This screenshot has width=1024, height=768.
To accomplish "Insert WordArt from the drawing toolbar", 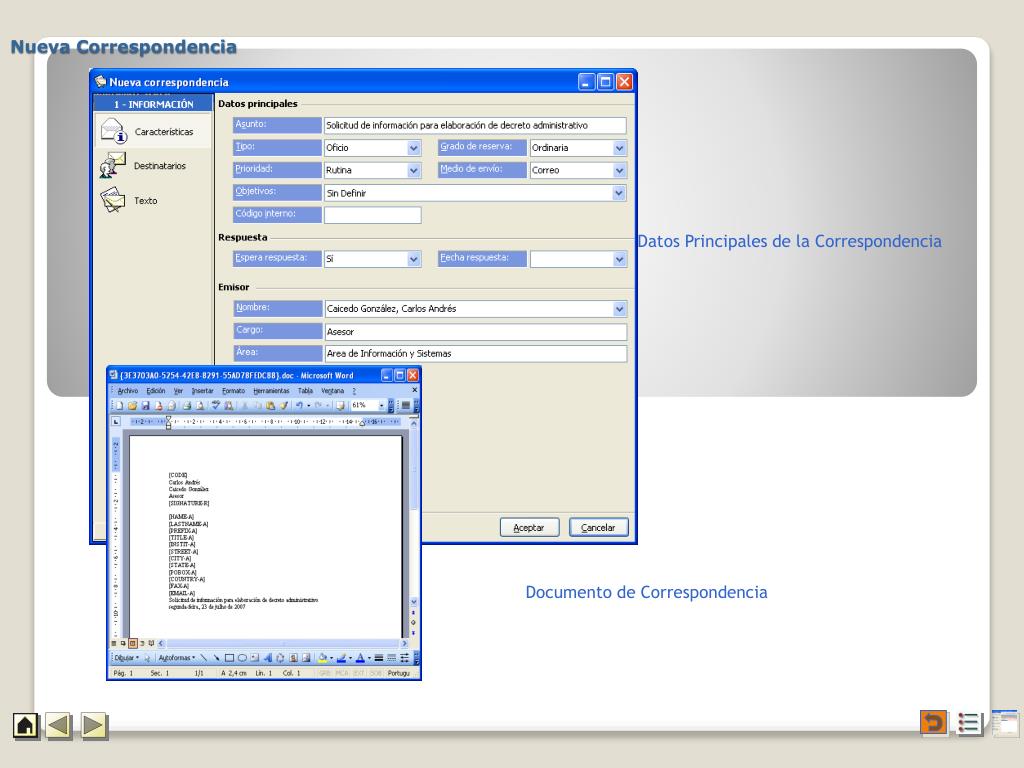I will [268, 658].
